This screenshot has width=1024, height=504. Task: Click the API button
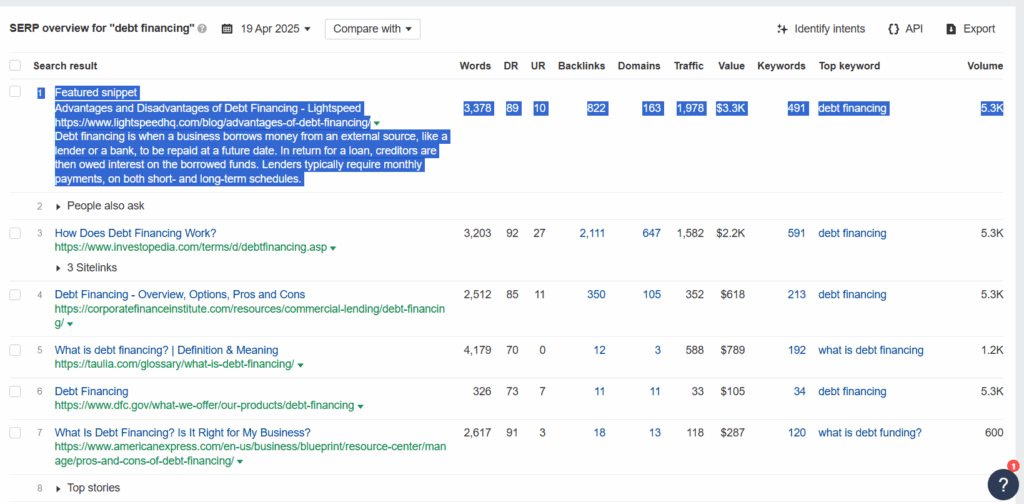[x=905, y=29]
